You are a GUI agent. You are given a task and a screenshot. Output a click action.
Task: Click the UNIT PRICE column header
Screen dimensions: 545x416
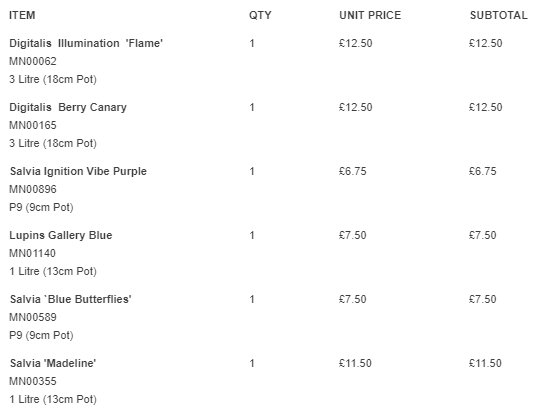(370, 15)
